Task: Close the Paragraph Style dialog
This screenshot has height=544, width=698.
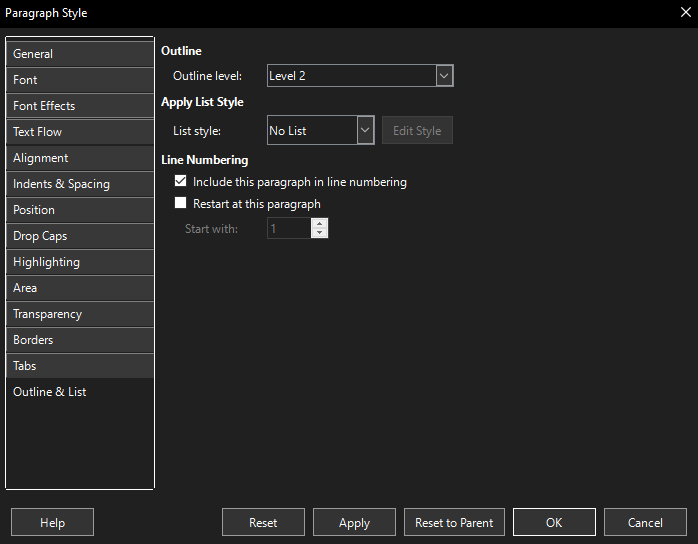Action: coord(686,12)
